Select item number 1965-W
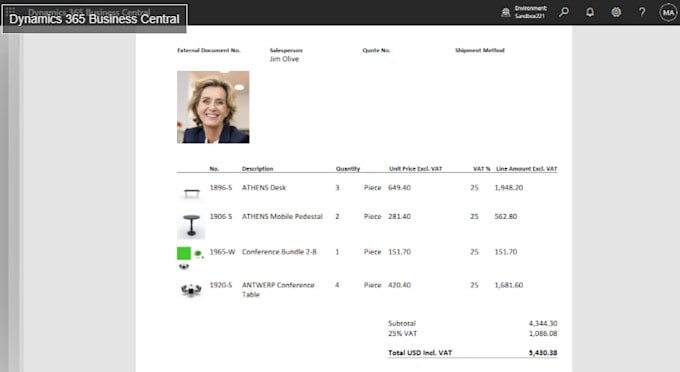Screen dimensions: 680x372 pos(222,252)
